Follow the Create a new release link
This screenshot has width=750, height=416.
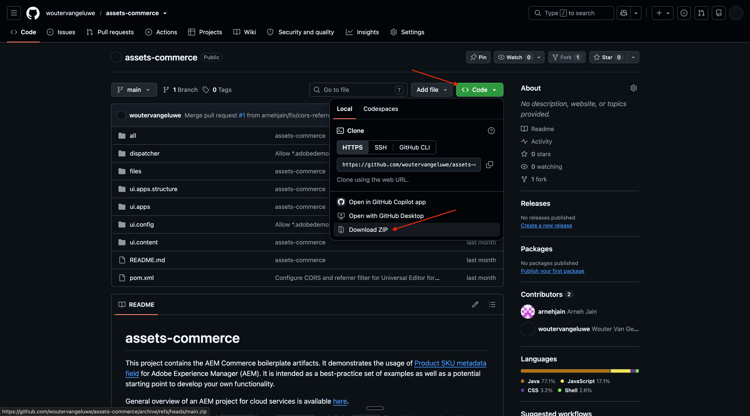pos(546,226)
